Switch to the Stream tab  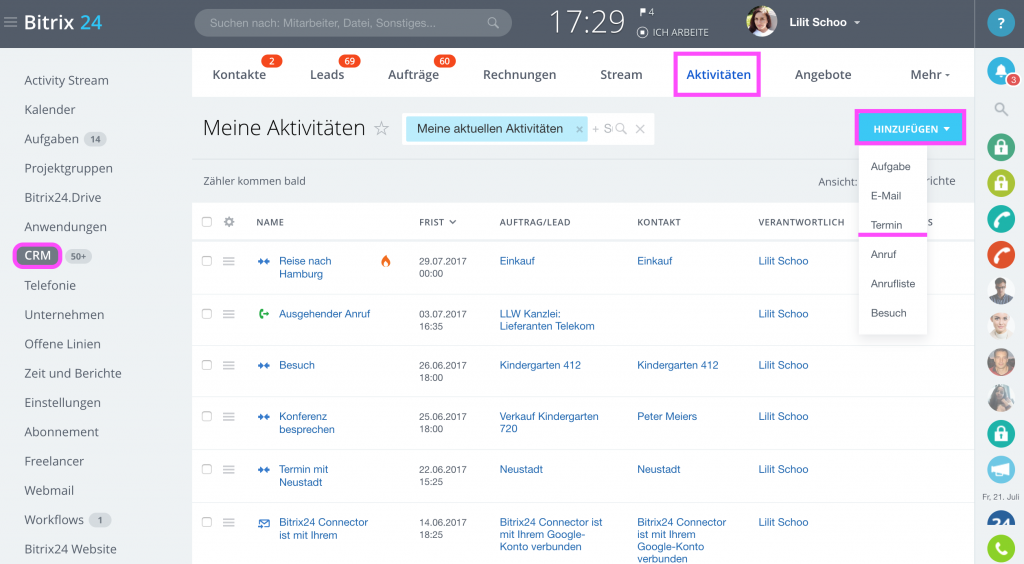[621, 75]
